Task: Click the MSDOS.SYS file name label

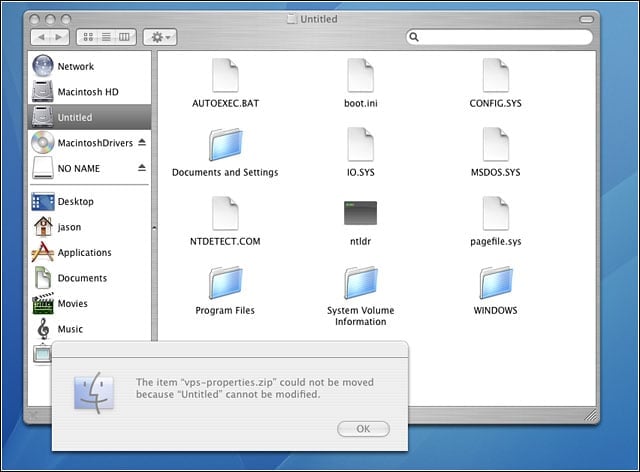Action: click(496, 172)
